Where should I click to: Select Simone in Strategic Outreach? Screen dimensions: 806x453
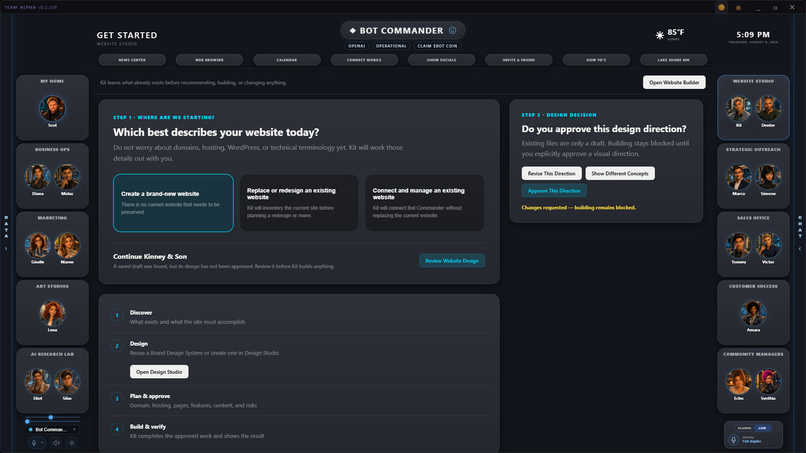[768, 177]
